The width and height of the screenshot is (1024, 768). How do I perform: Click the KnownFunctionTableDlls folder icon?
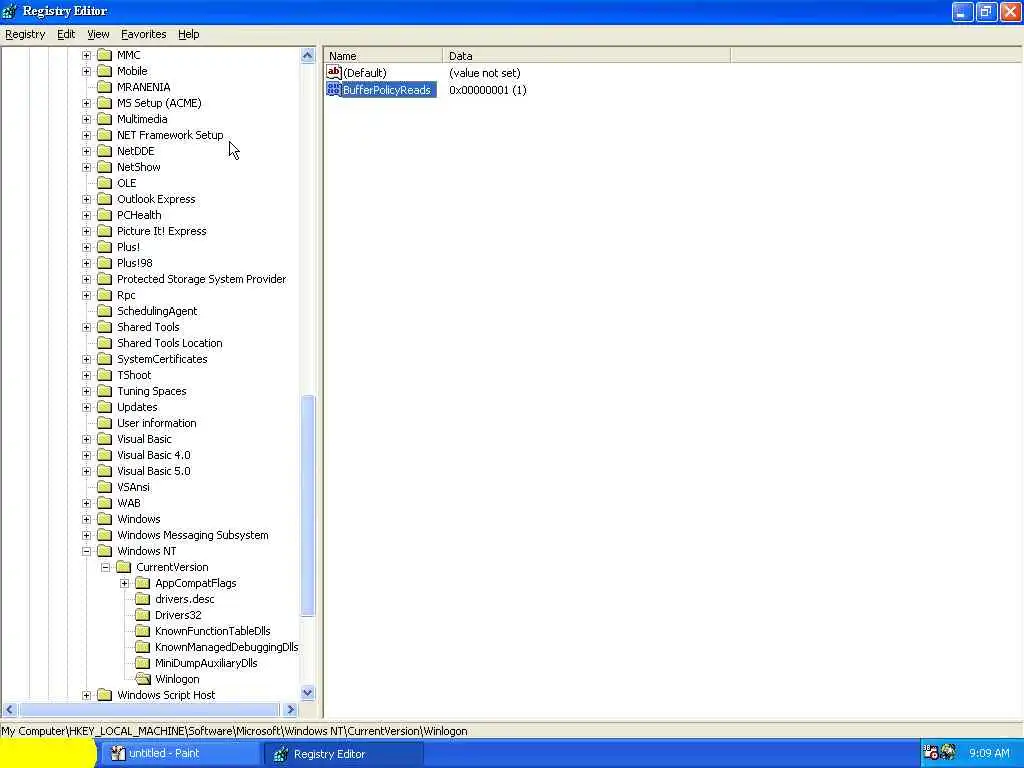click(x=142, y=631)
